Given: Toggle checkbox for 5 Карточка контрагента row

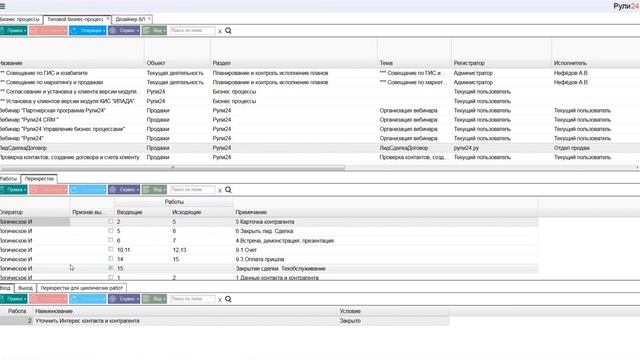Looking at the screenshot, I should tap(111, 221).
